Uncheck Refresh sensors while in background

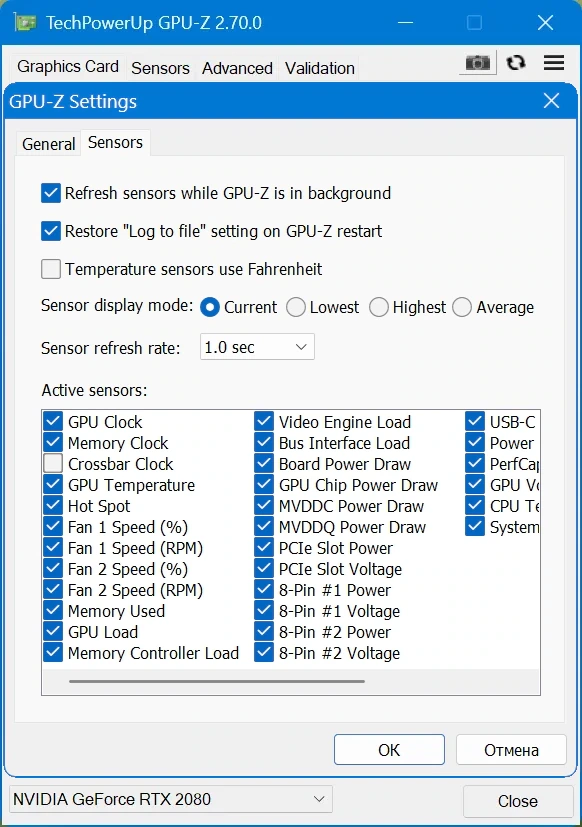[x=51, y=193]
